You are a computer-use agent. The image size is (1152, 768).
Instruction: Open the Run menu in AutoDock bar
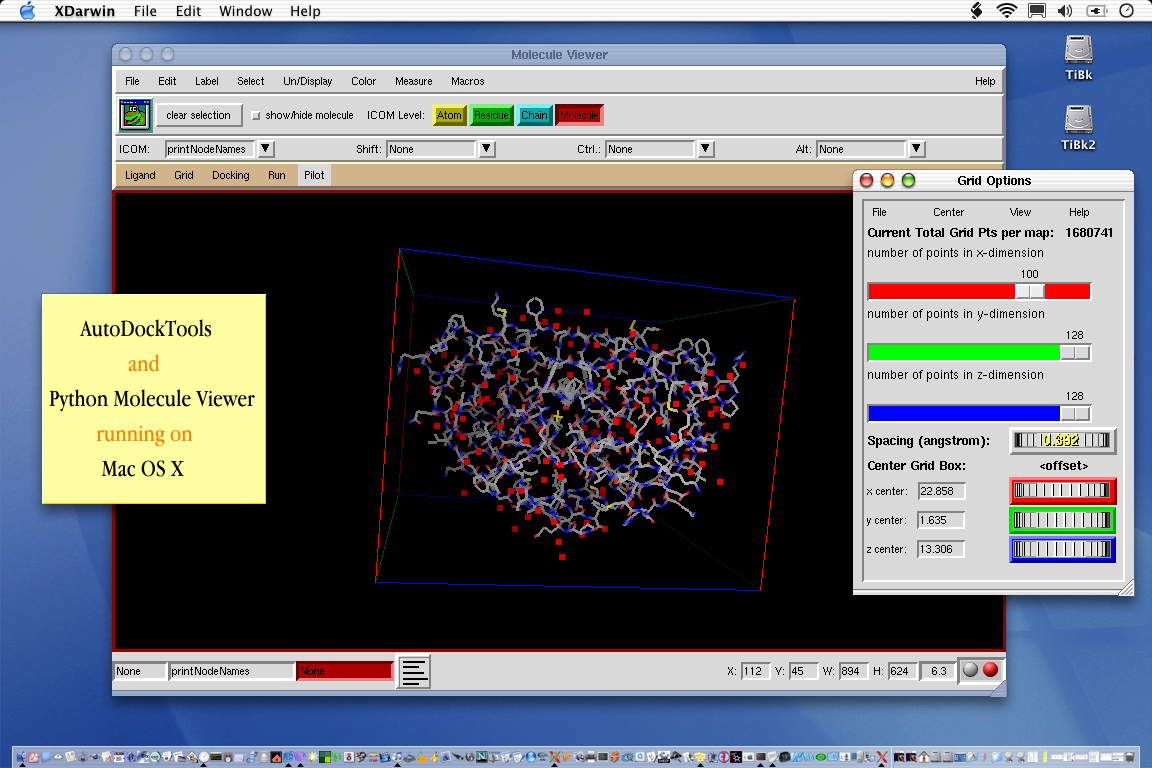277,176
